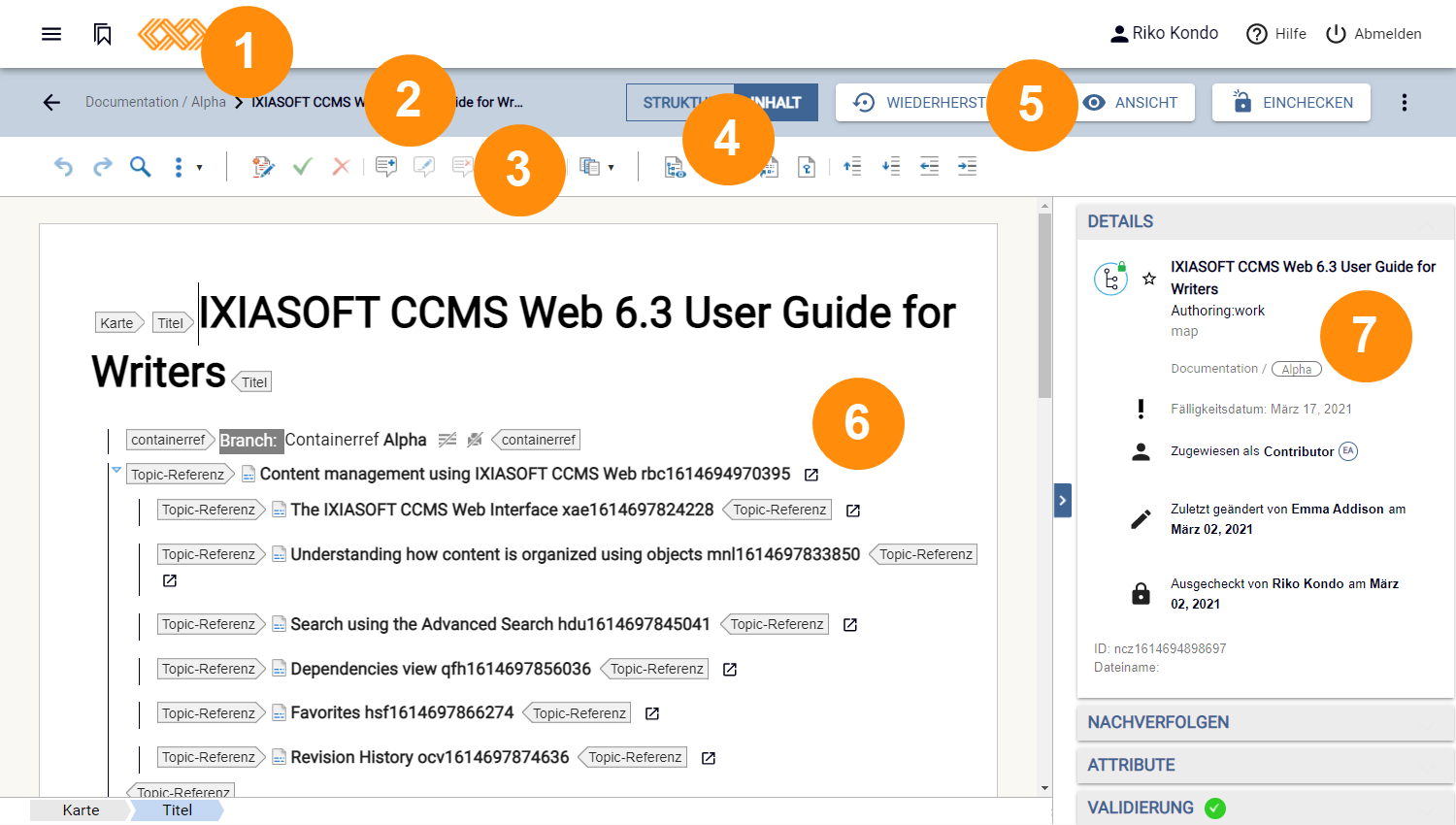Undo the last edit

(63, 167)
